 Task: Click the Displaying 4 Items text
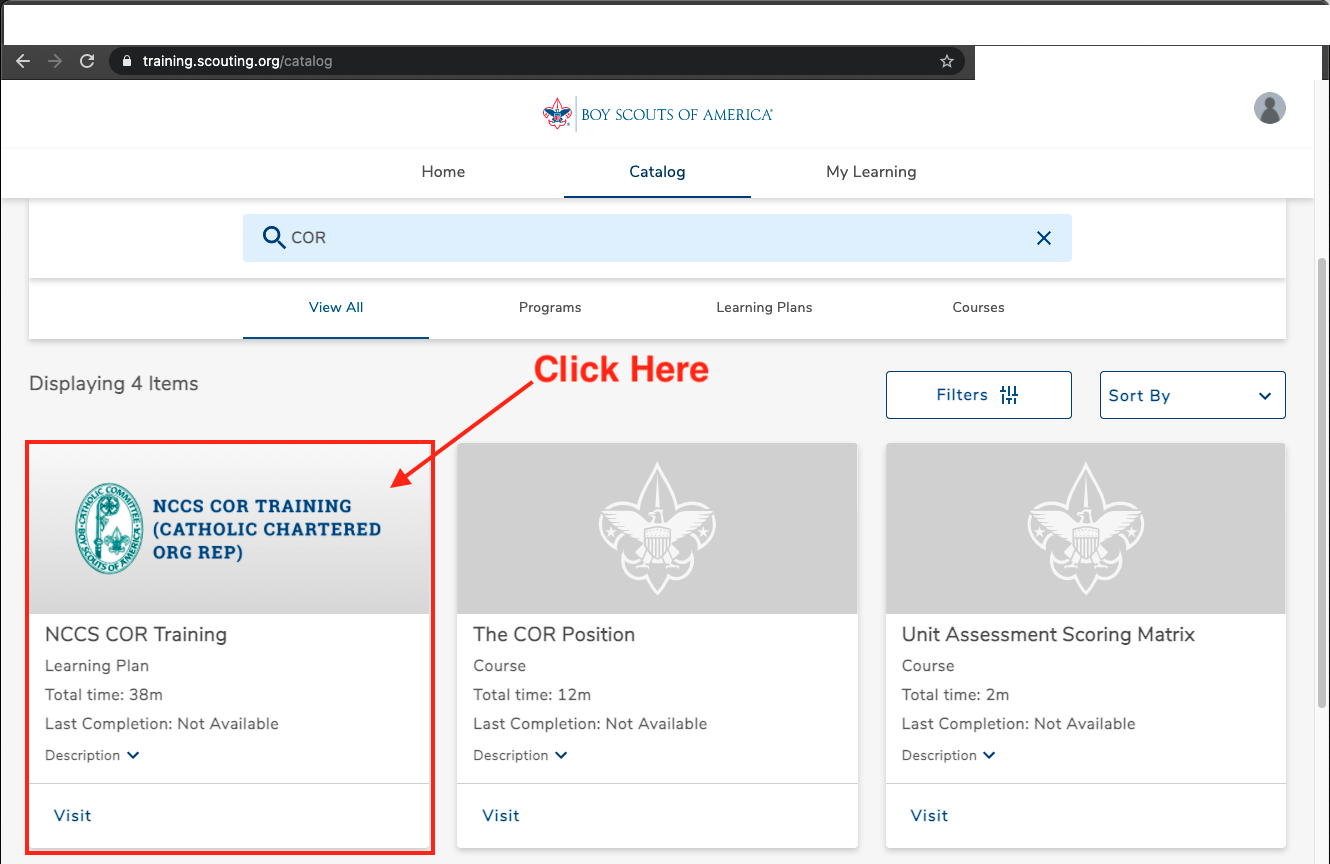pyautogui.click(x=114, y=384)
